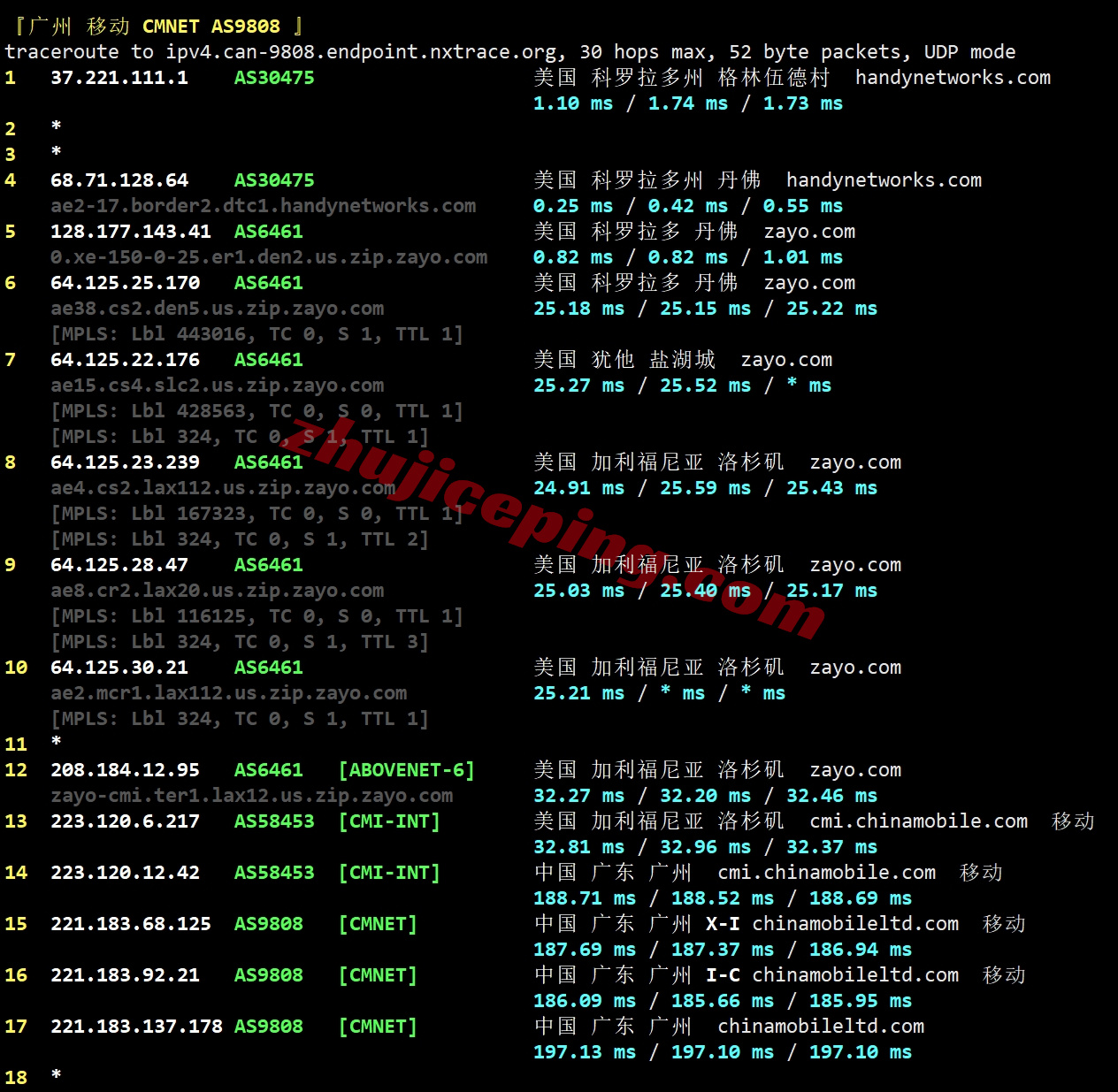Click the IP address 128.177.143.41
This screenshot has height=1092, width=1118.
(x=131, y=232)
